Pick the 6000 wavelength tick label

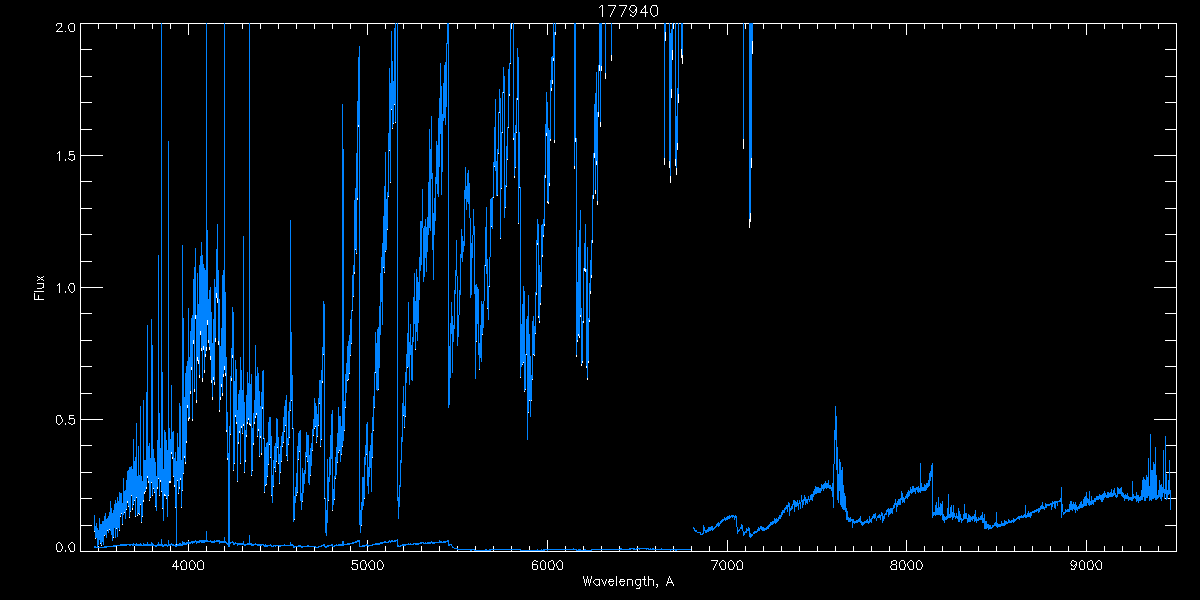547,566
